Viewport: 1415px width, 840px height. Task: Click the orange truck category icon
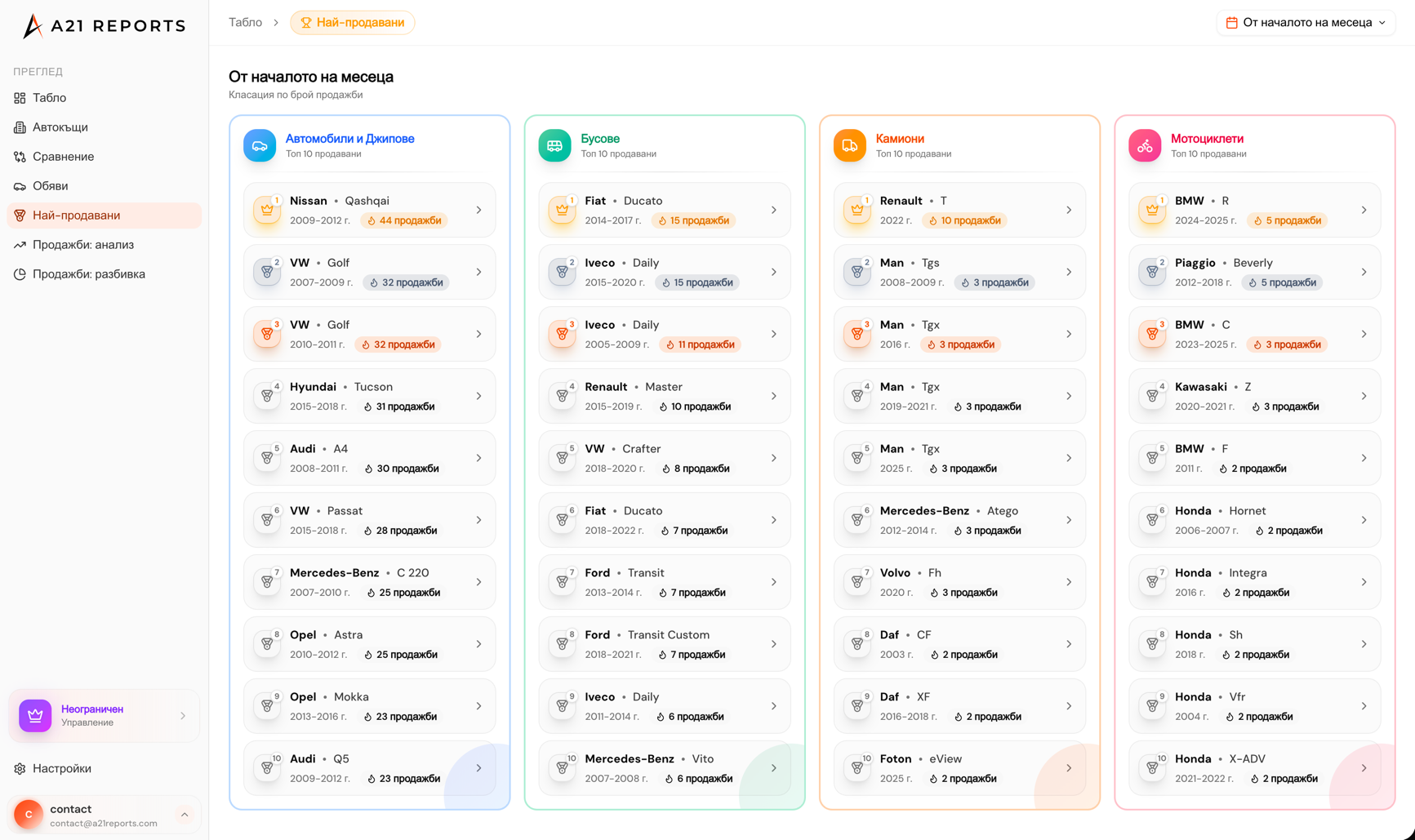[x=849, y=145]
